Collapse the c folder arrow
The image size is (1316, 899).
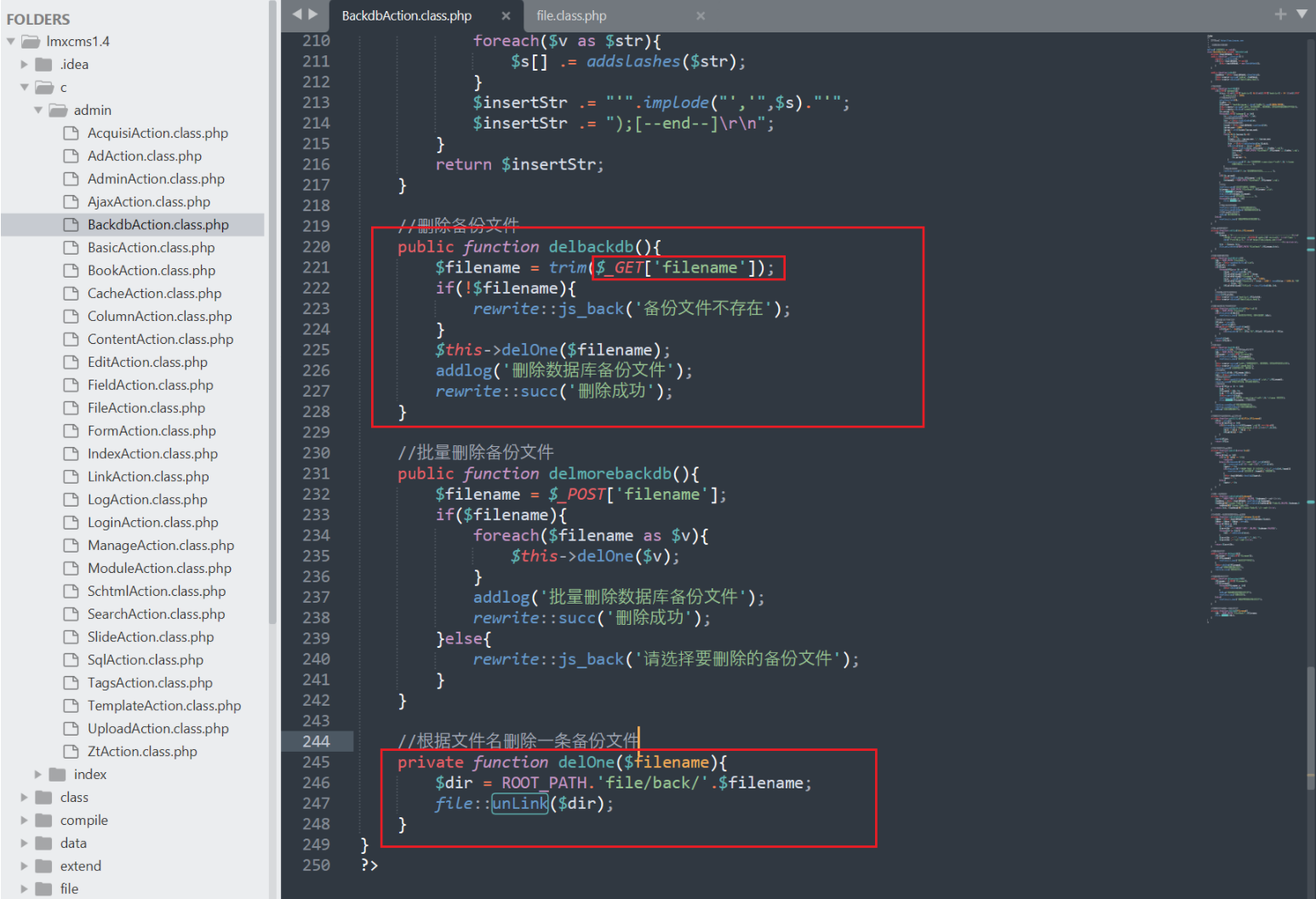point(25,87)
